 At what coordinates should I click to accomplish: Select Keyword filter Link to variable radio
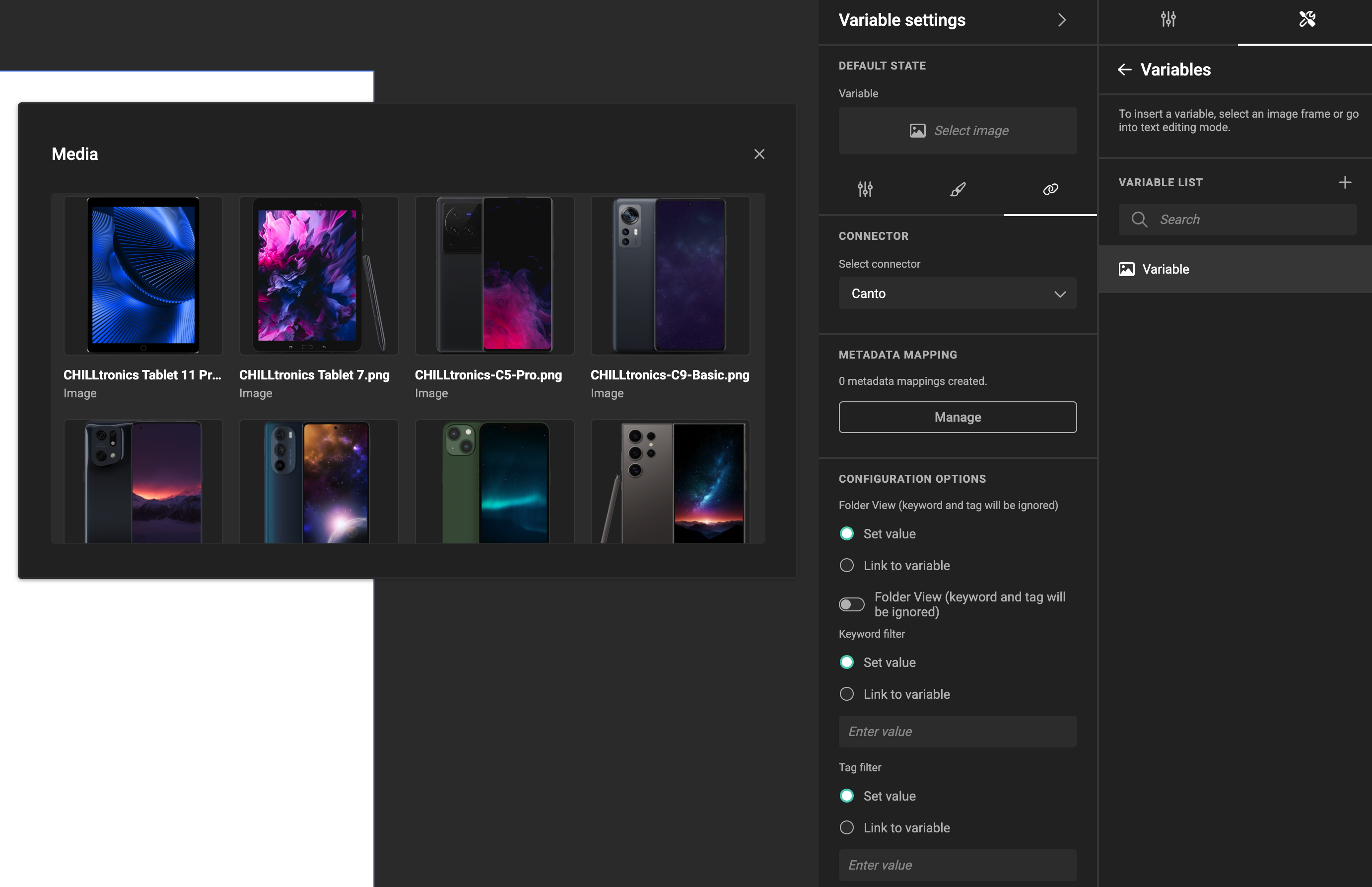tap(846, 694)
